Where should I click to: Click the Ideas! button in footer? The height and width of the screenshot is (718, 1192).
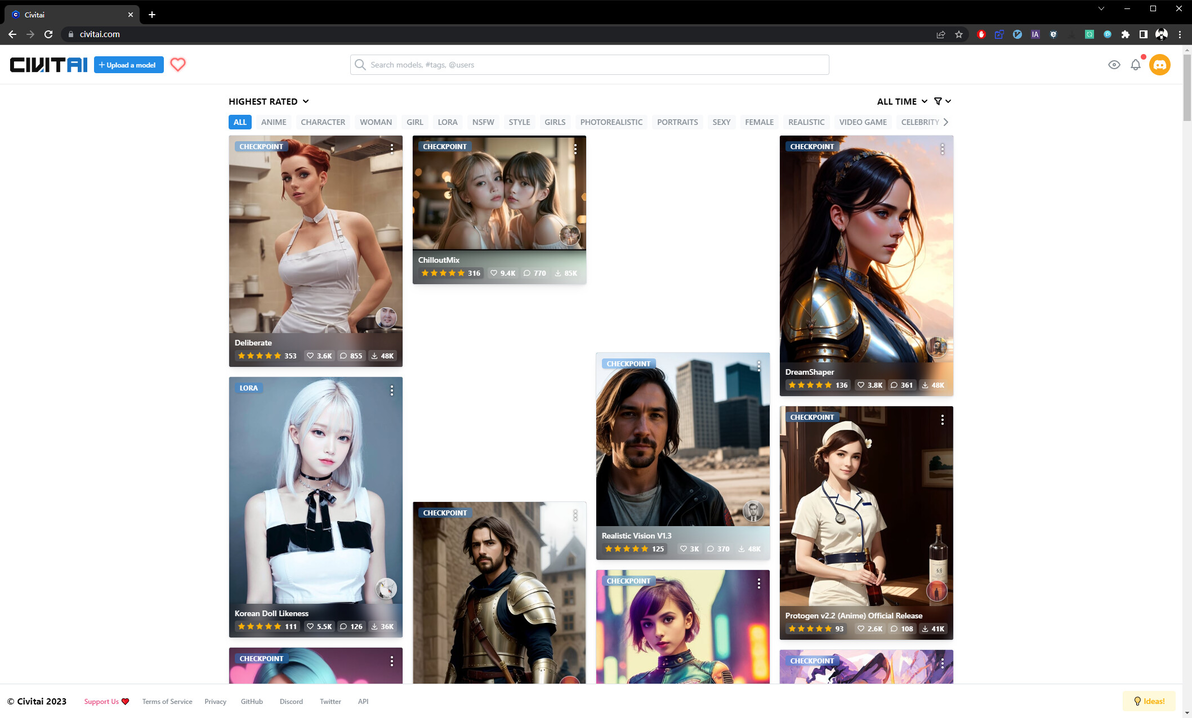point(1149,701)
